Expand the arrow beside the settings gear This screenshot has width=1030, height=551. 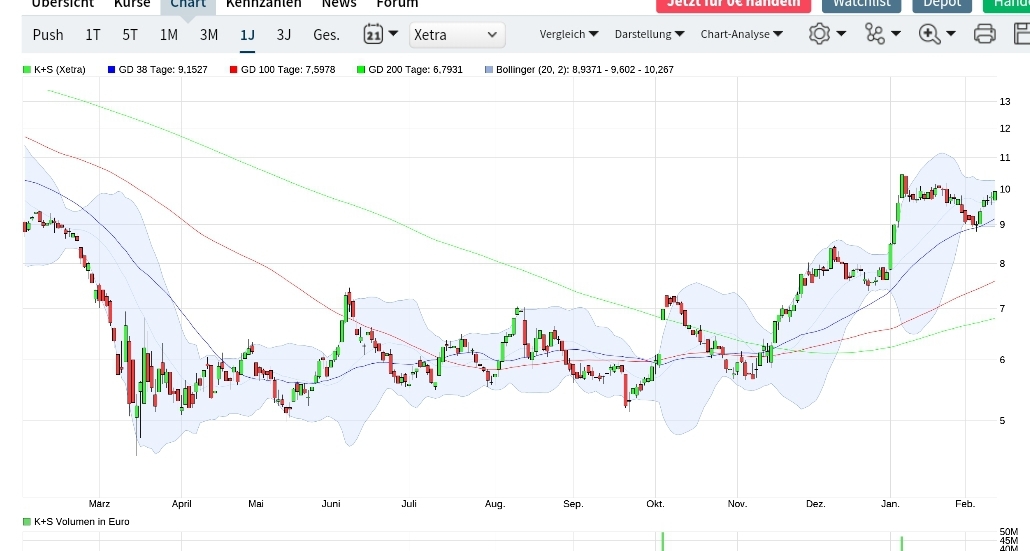[x=841, y=33]
